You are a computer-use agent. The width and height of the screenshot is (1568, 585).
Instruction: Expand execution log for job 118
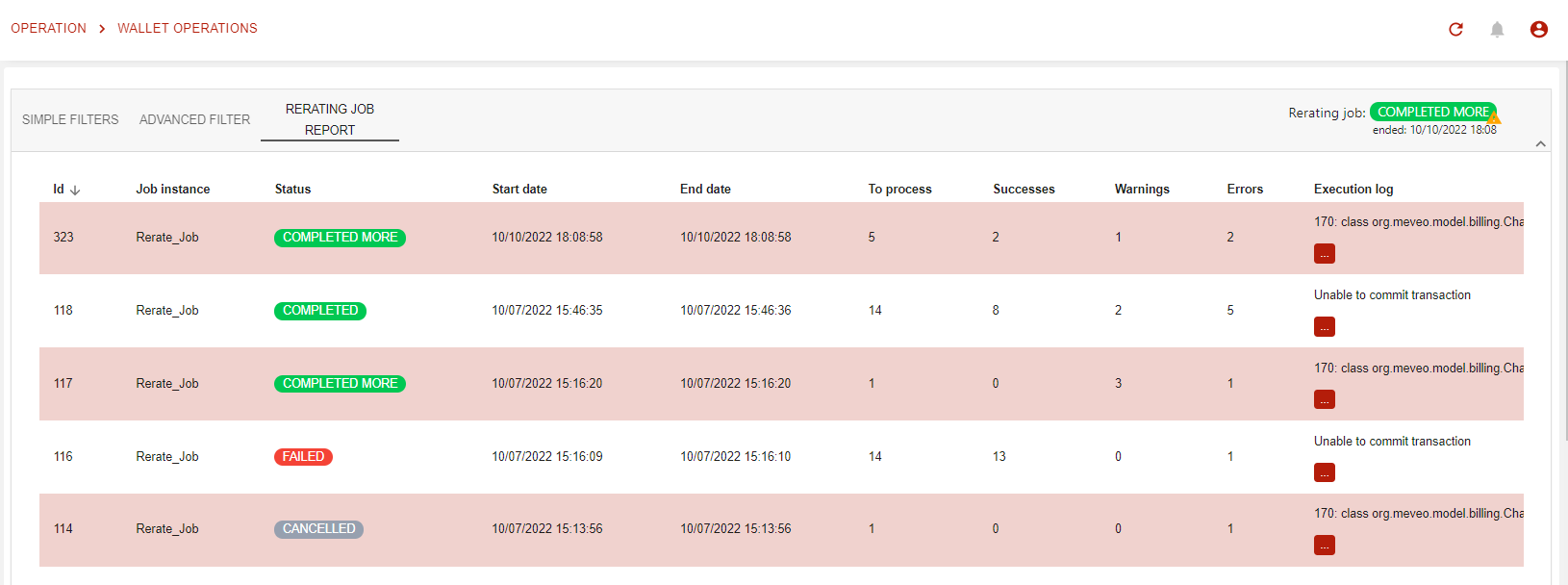click(1324, 327)
